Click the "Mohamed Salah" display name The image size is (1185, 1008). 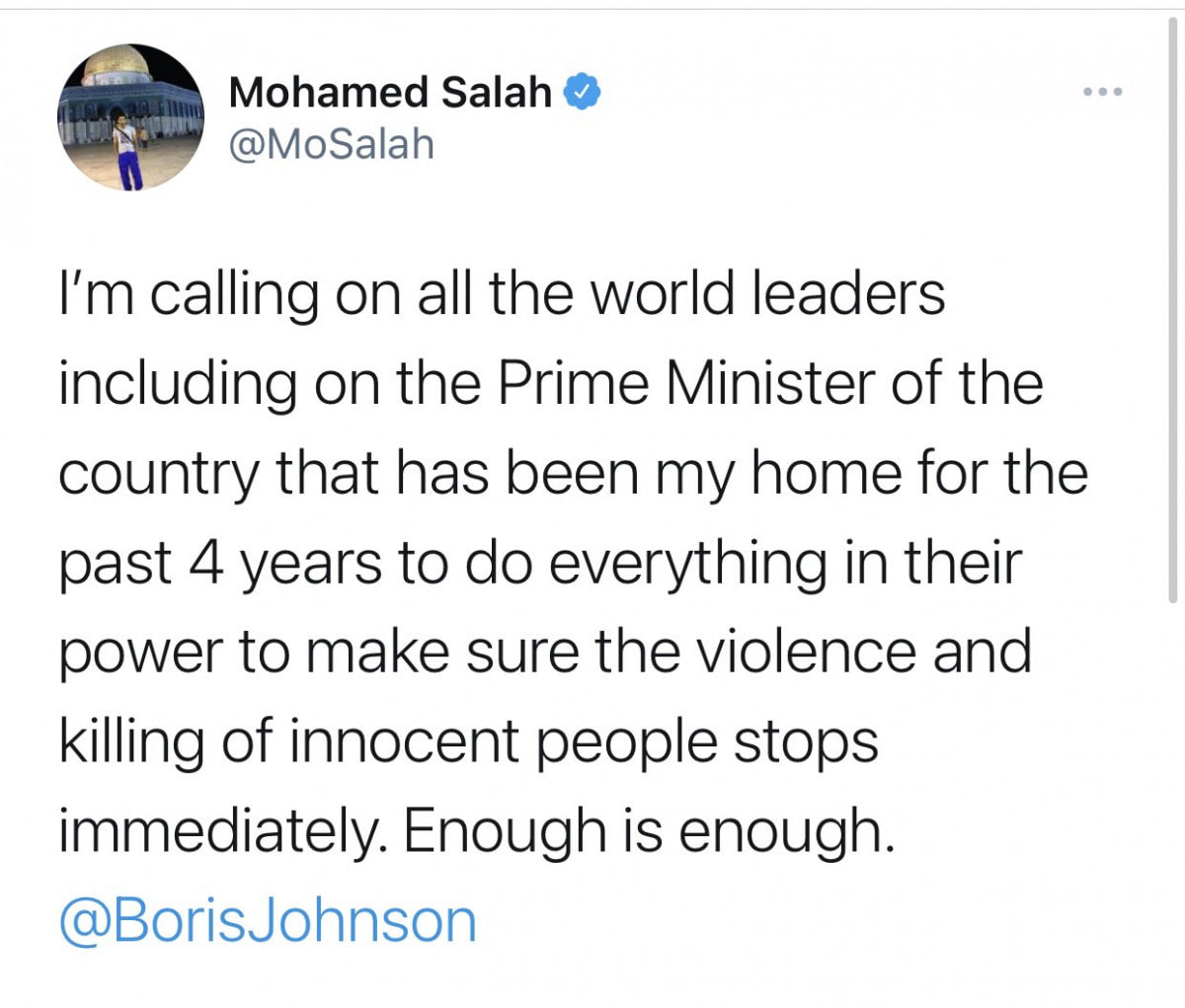389,93
